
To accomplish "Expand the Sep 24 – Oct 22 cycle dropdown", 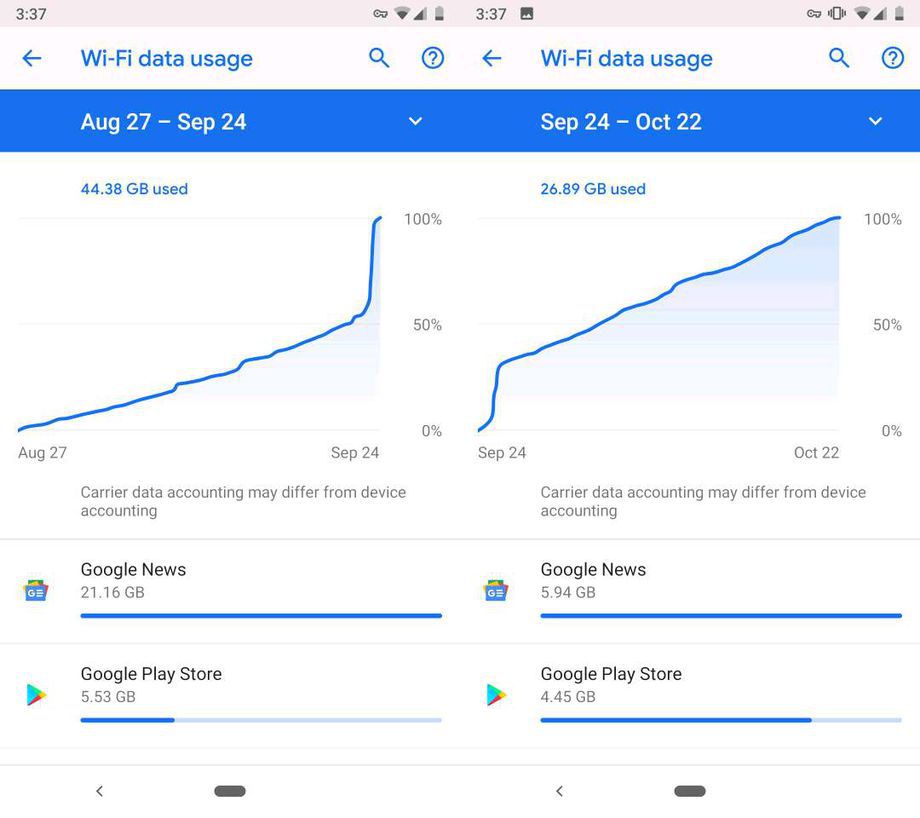I will pyautogui.click(x=690, y=121).
